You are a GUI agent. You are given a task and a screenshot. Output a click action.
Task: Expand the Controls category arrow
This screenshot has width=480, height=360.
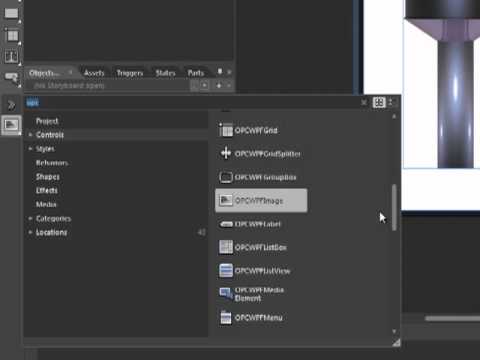pyautogui.click(x=30, y=135)
